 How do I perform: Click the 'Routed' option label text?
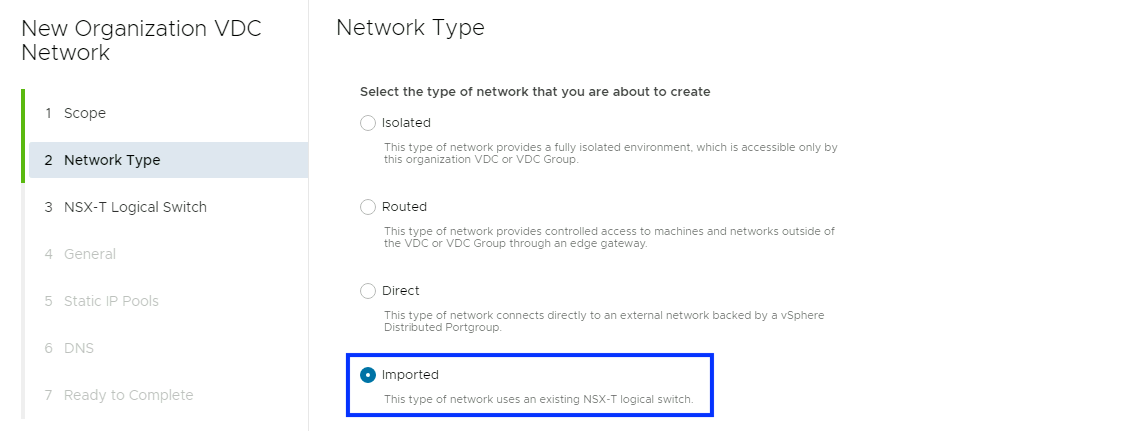point(404,207)
